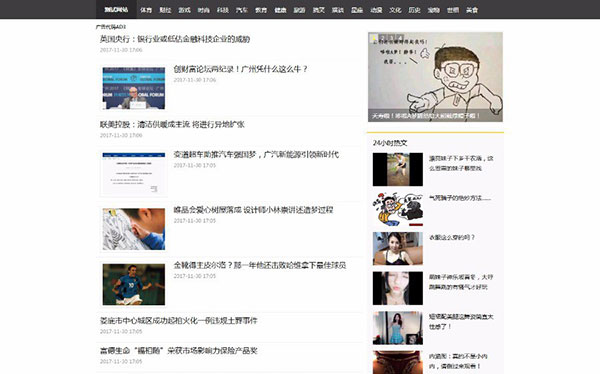Select 时尚 in the top nav bar
This screenshot has width=600, height=374.
pos(203,10)
